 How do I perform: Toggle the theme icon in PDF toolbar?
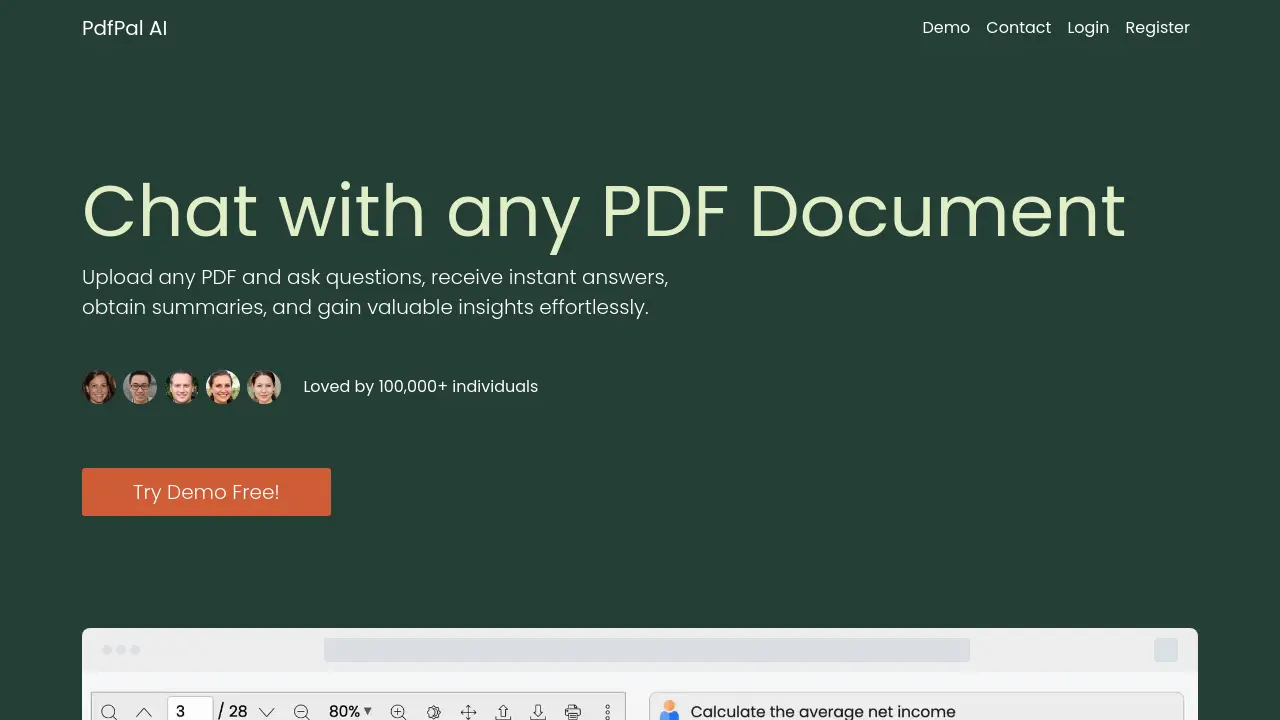click(x=433, y=711)
